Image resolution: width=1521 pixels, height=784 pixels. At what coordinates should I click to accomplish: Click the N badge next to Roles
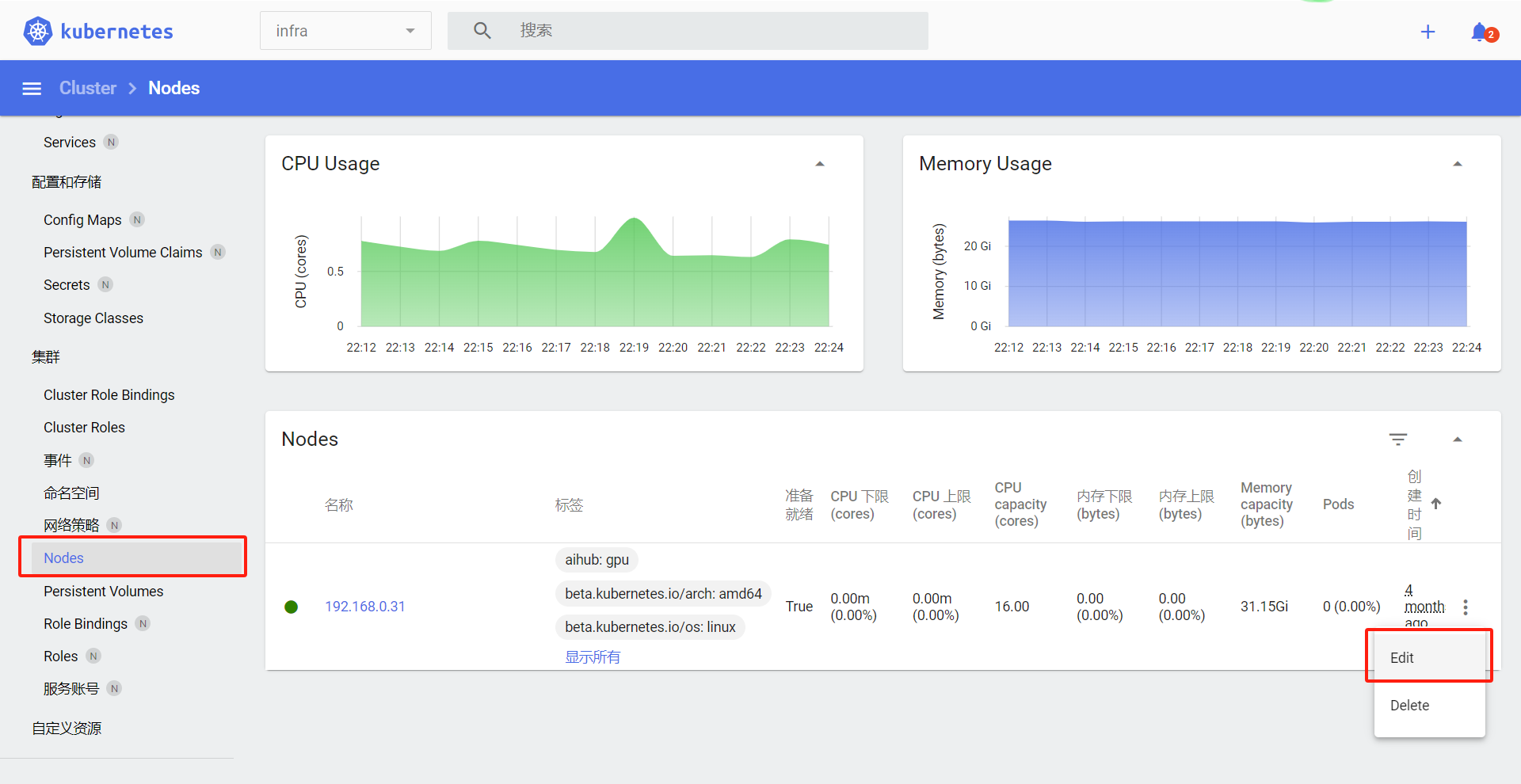coord(93,657)
